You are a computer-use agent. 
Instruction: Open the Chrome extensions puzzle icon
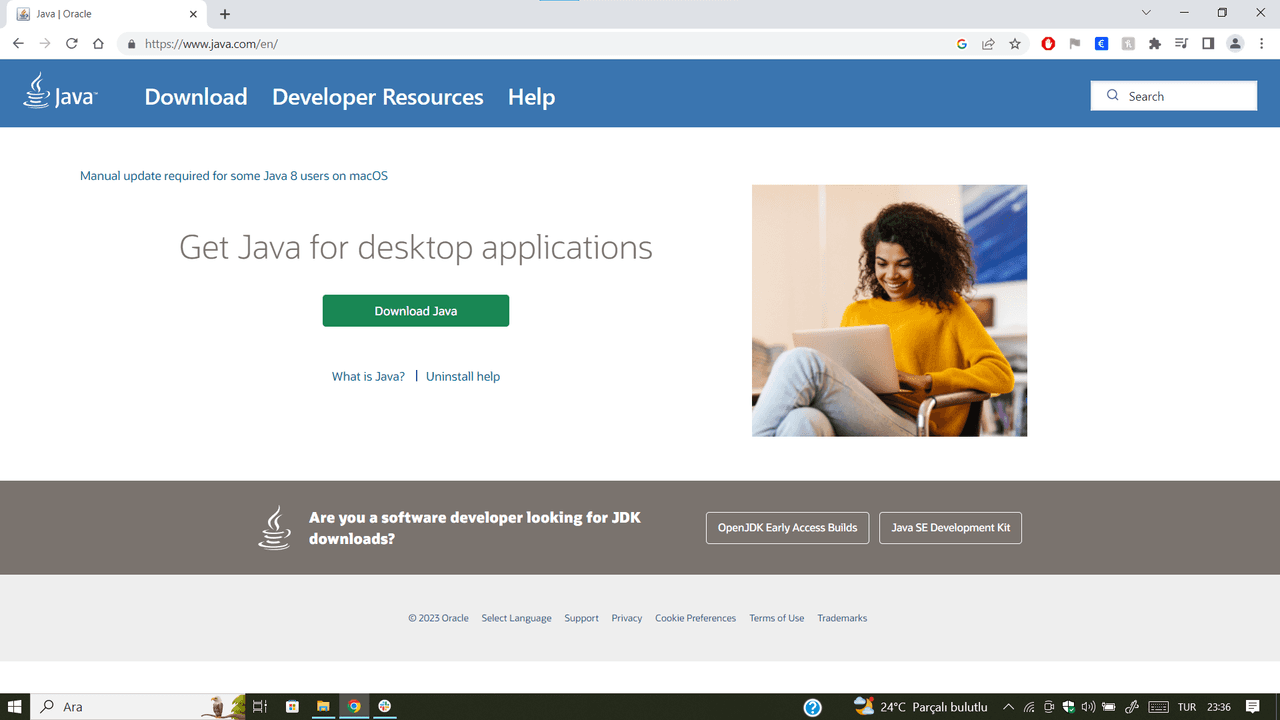point(1155,44)
